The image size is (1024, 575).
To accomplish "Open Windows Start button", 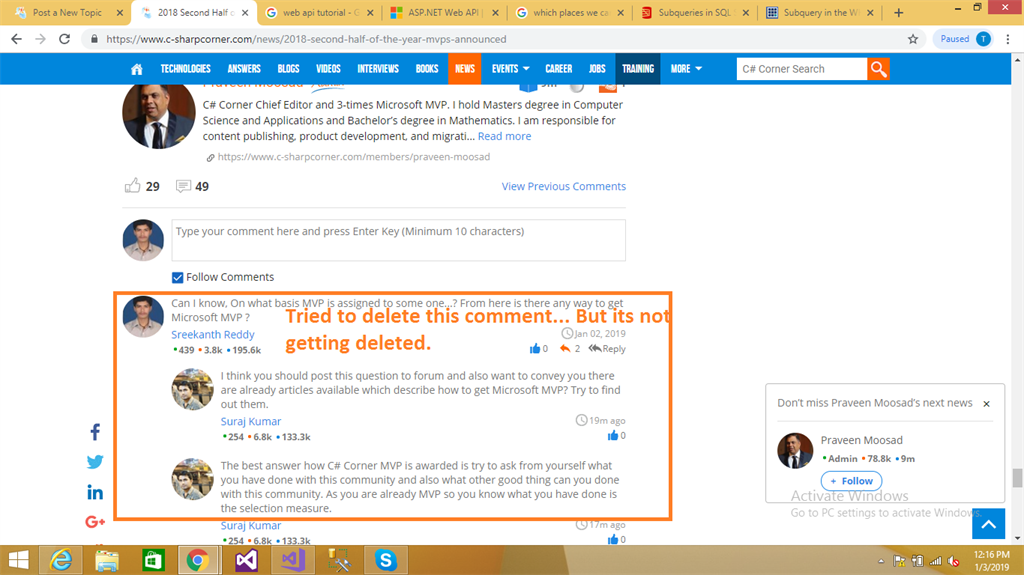I will (x=18, y=560).
